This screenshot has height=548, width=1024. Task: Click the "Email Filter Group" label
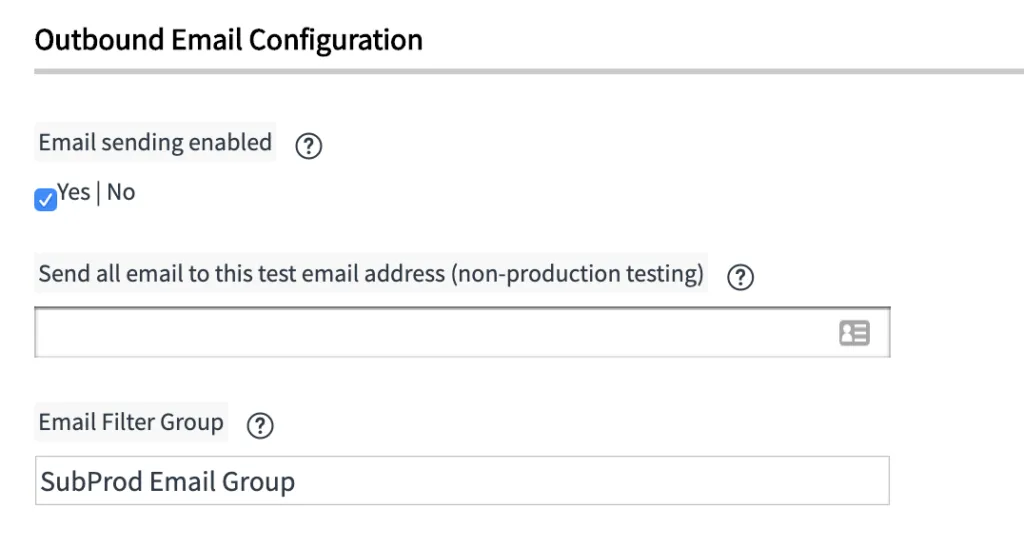[131, 422]
